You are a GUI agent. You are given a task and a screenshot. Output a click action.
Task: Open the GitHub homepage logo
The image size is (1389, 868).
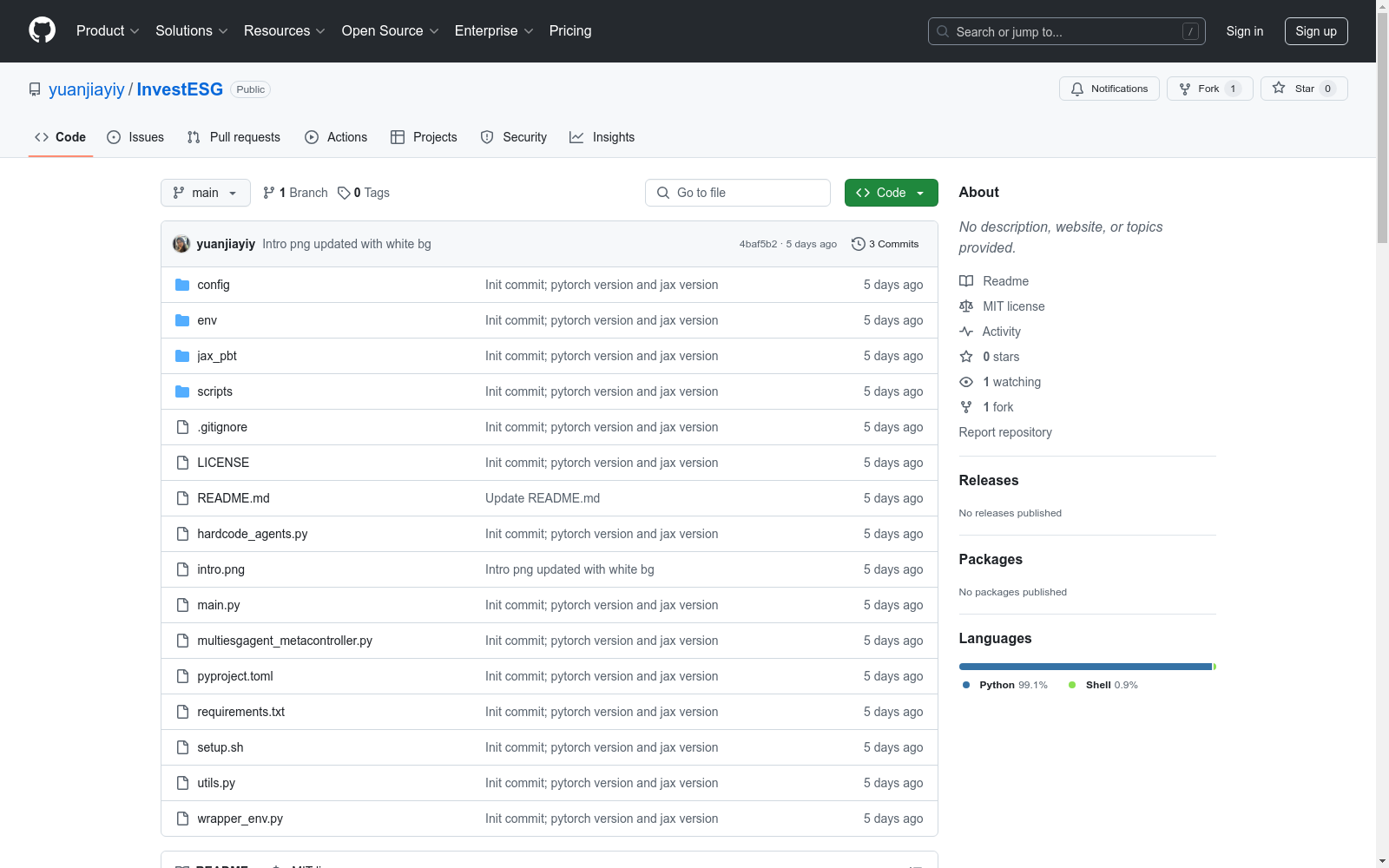42,30
